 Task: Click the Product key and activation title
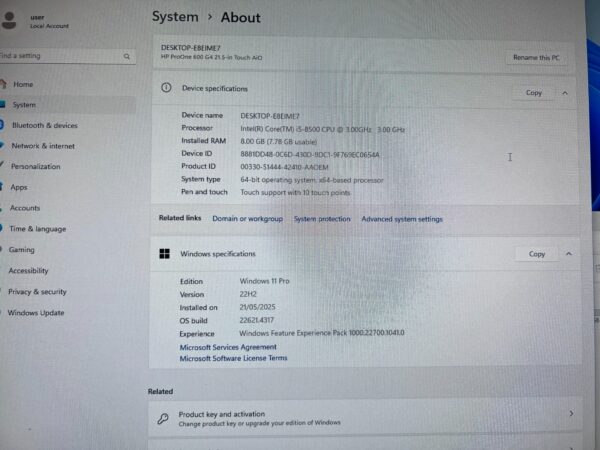click(222, 414)
